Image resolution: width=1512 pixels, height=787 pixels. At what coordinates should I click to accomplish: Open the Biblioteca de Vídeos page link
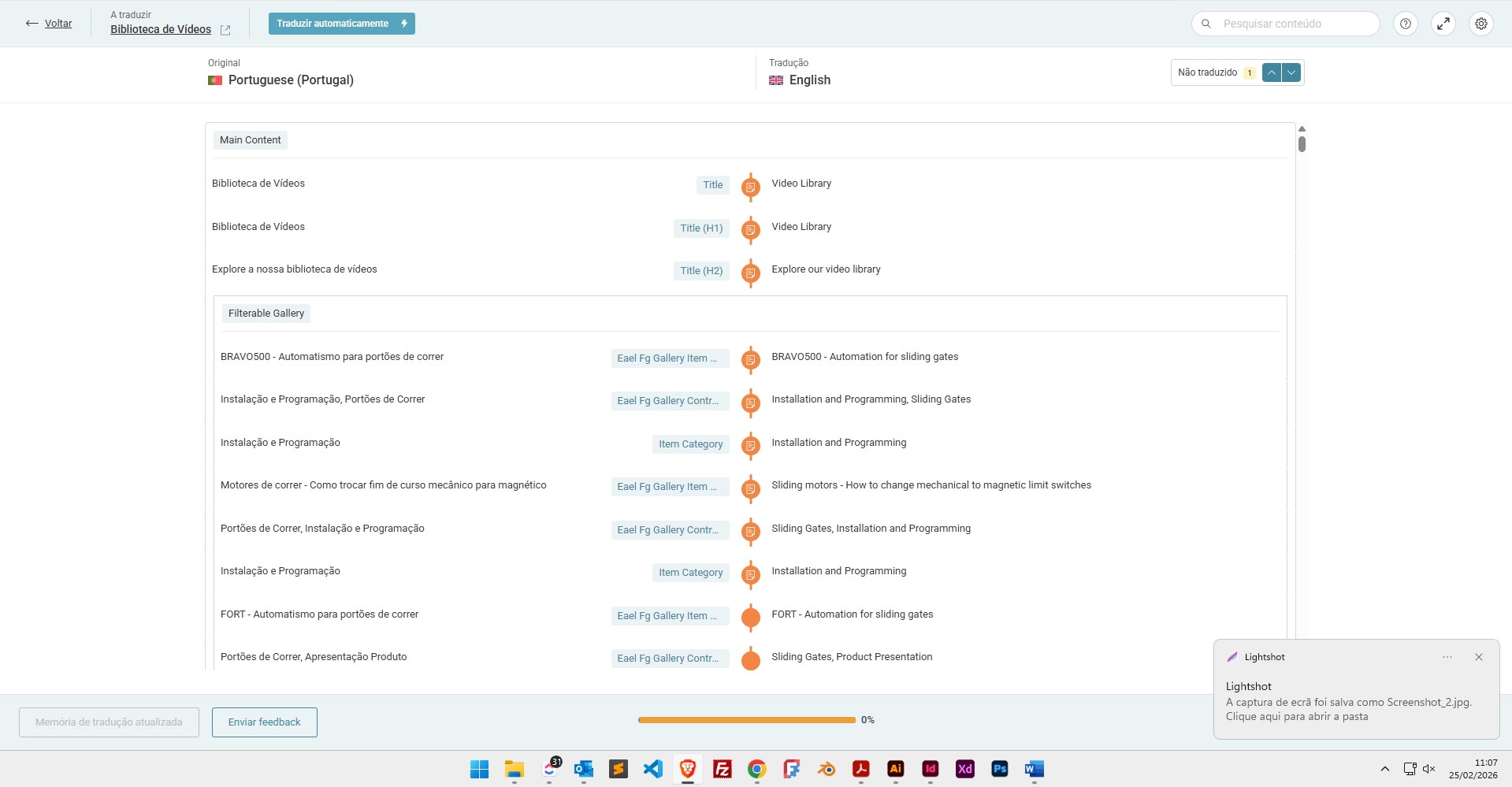[161, 29]
